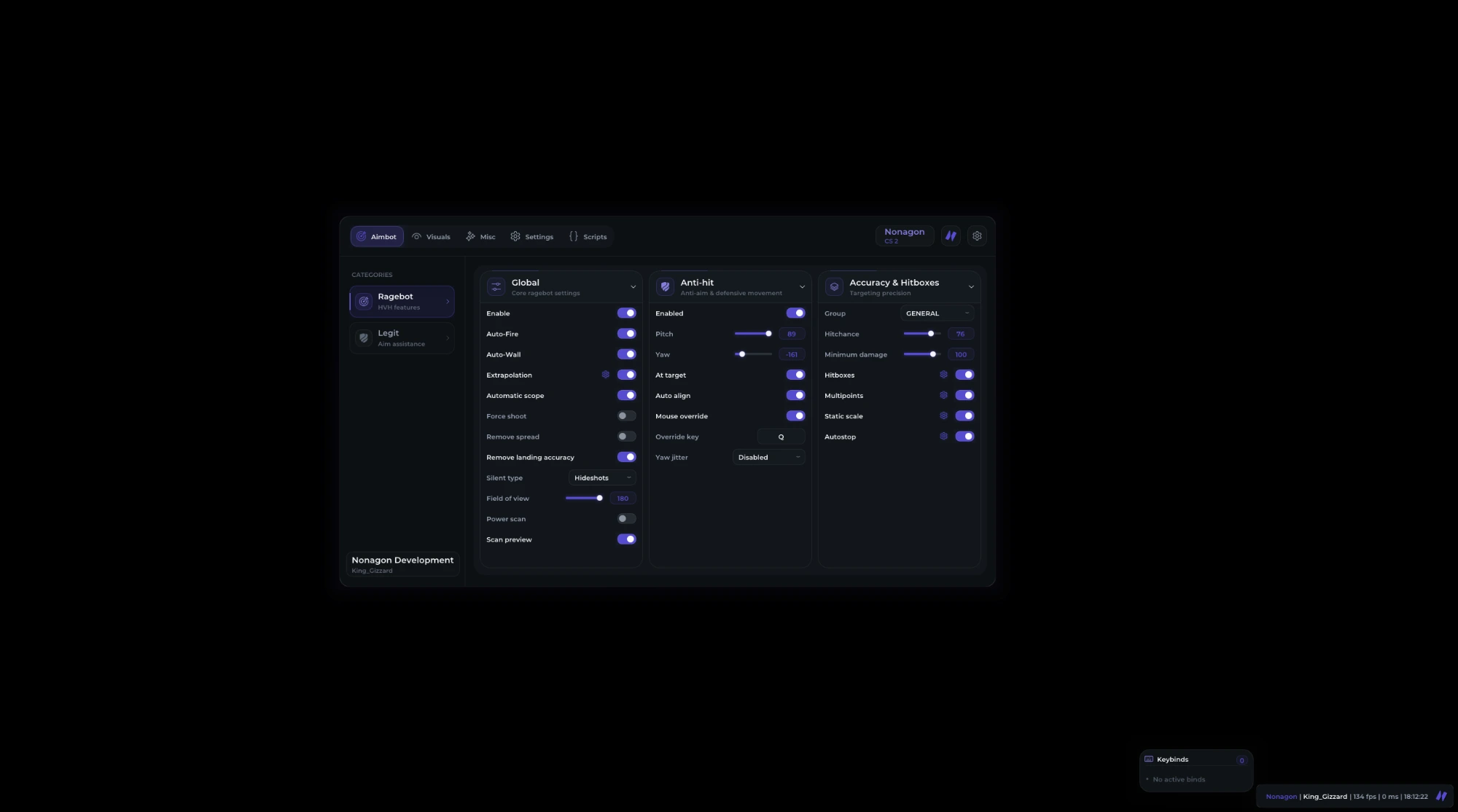Collapse the Accuracy & Hitboxes chevron
The width and height of the screenshot is (1458, 812).
tap(971, 287)
